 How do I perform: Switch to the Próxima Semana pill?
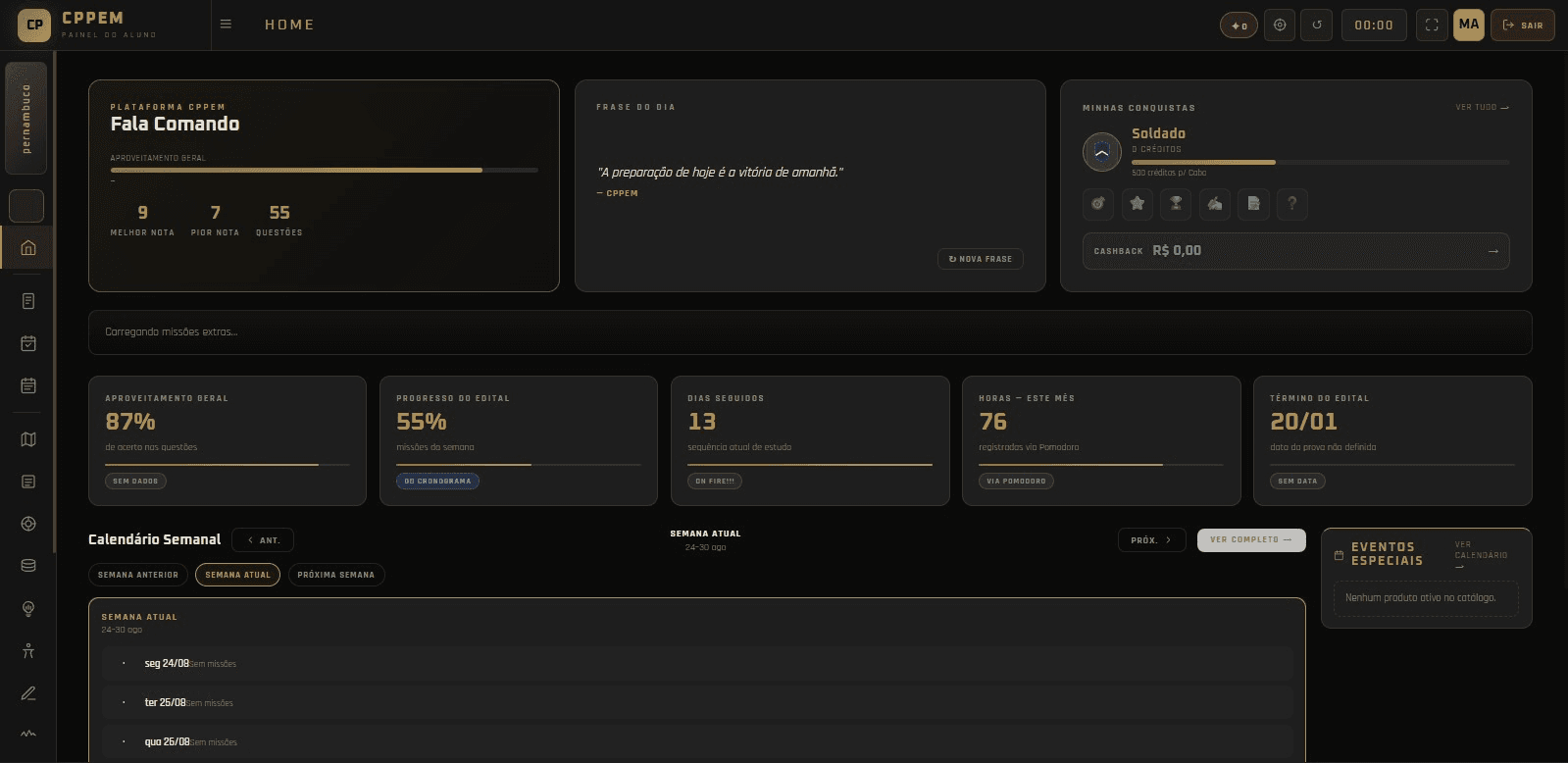[336, 575]
